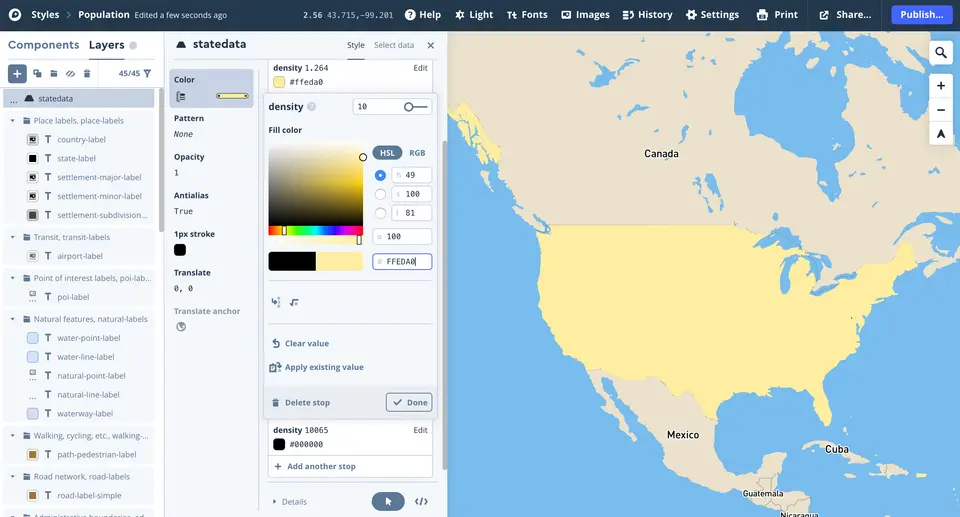
Task: Group the selected layers into a folder
Action: [x=54, y=73]
